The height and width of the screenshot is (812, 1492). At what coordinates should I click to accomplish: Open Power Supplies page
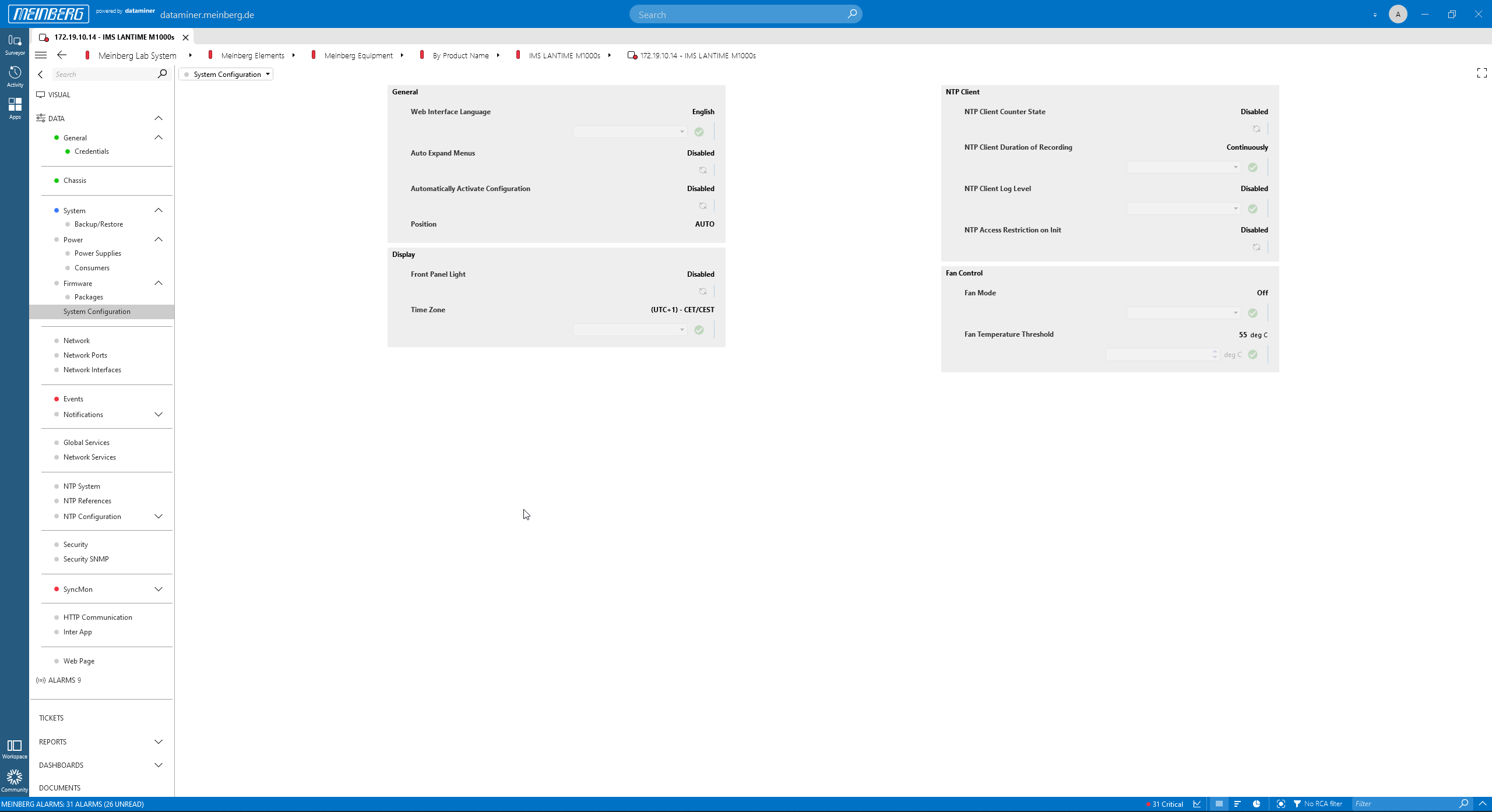click(x=97, y=253)
